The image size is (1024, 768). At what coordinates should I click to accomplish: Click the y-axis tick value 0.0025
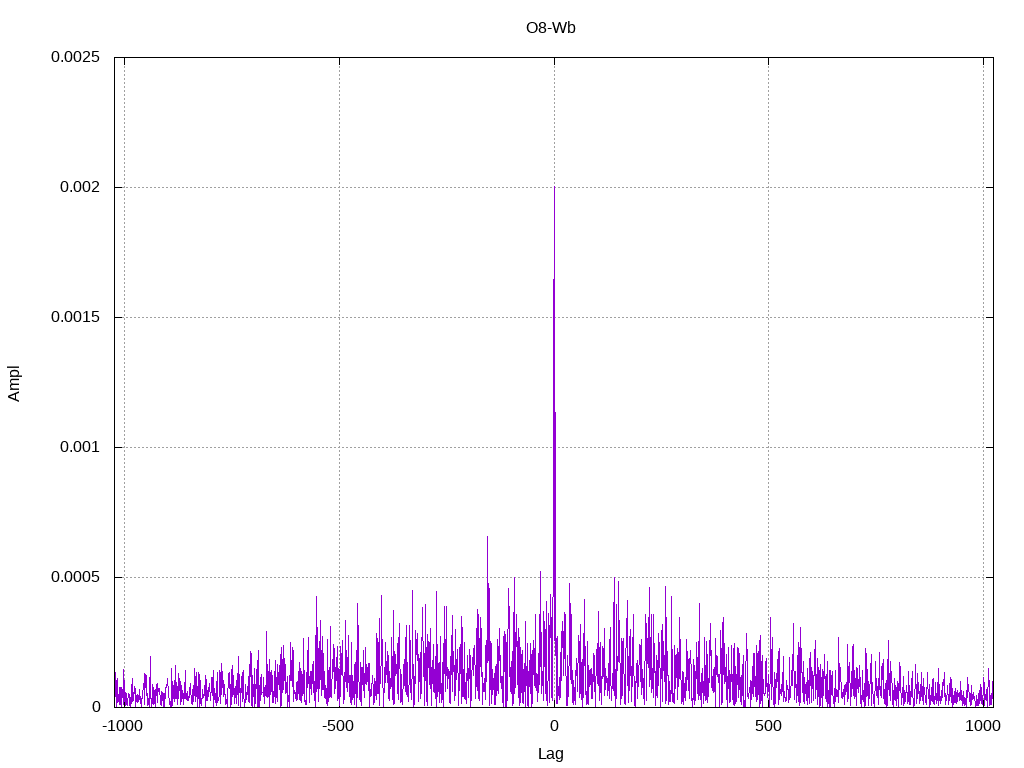[x=76, y=57]
